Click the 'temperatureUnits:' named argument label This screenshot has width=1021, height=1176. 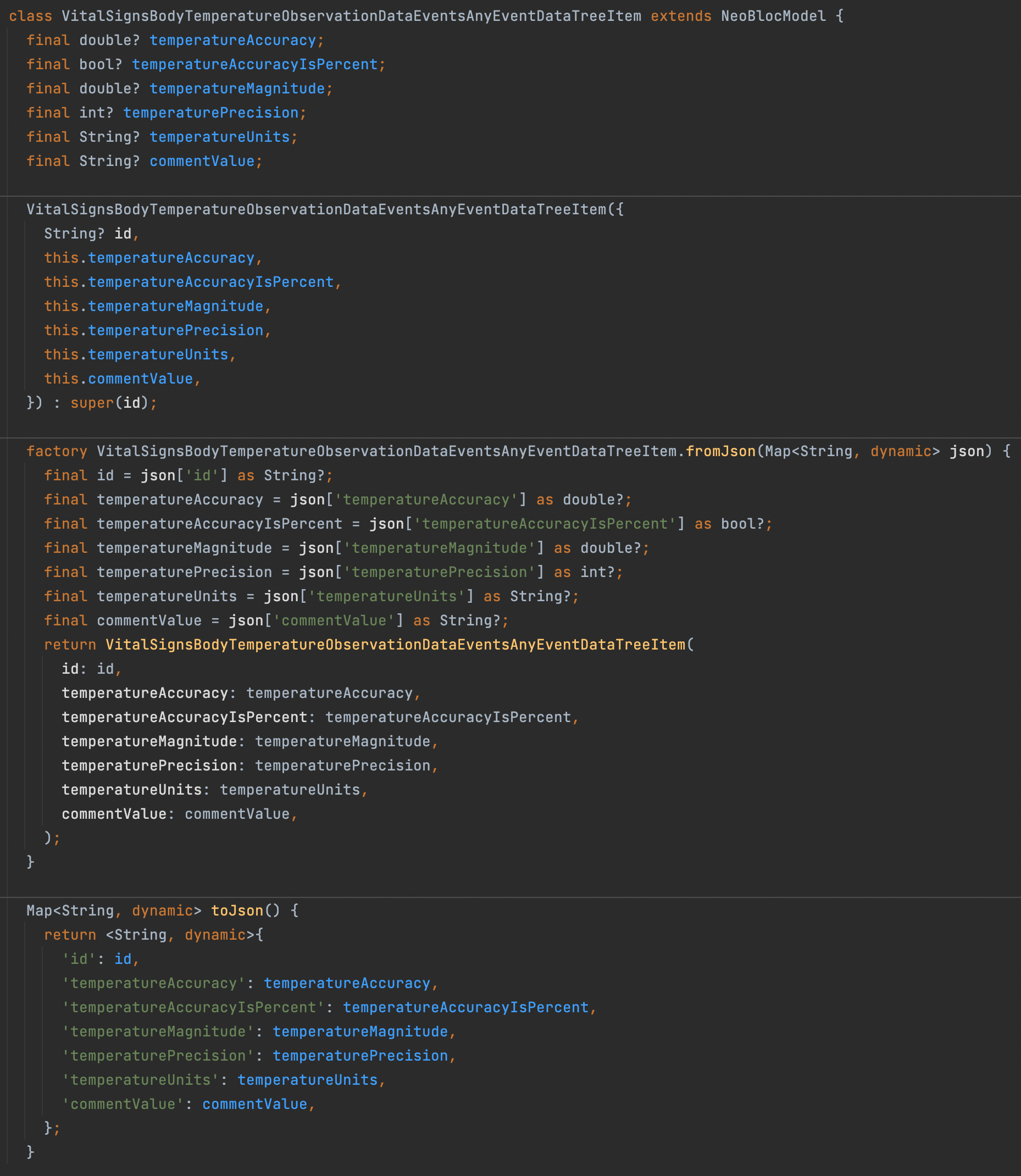point(136,790)
